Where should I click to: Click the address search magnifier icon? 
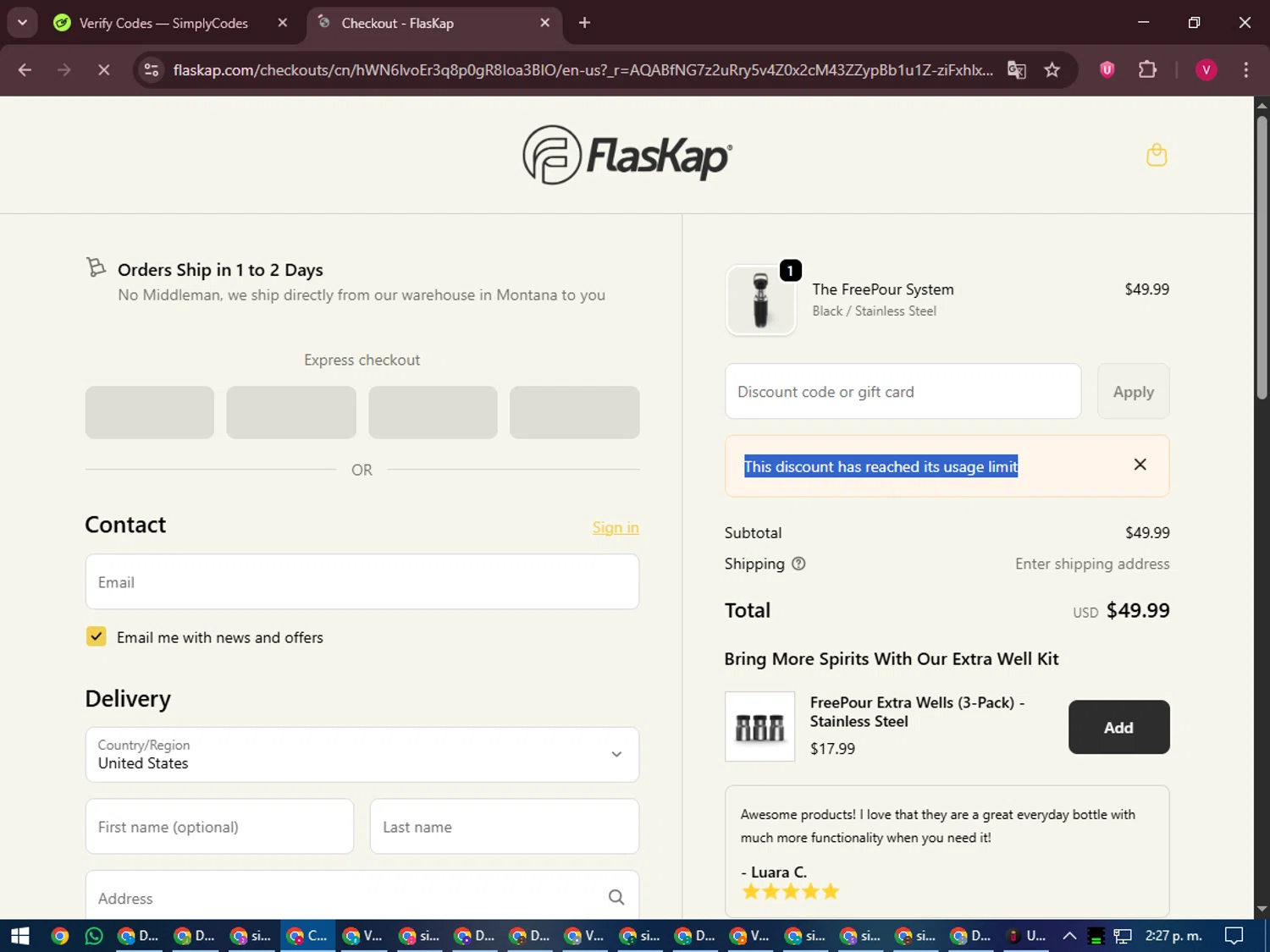click(x=616, y=897)
